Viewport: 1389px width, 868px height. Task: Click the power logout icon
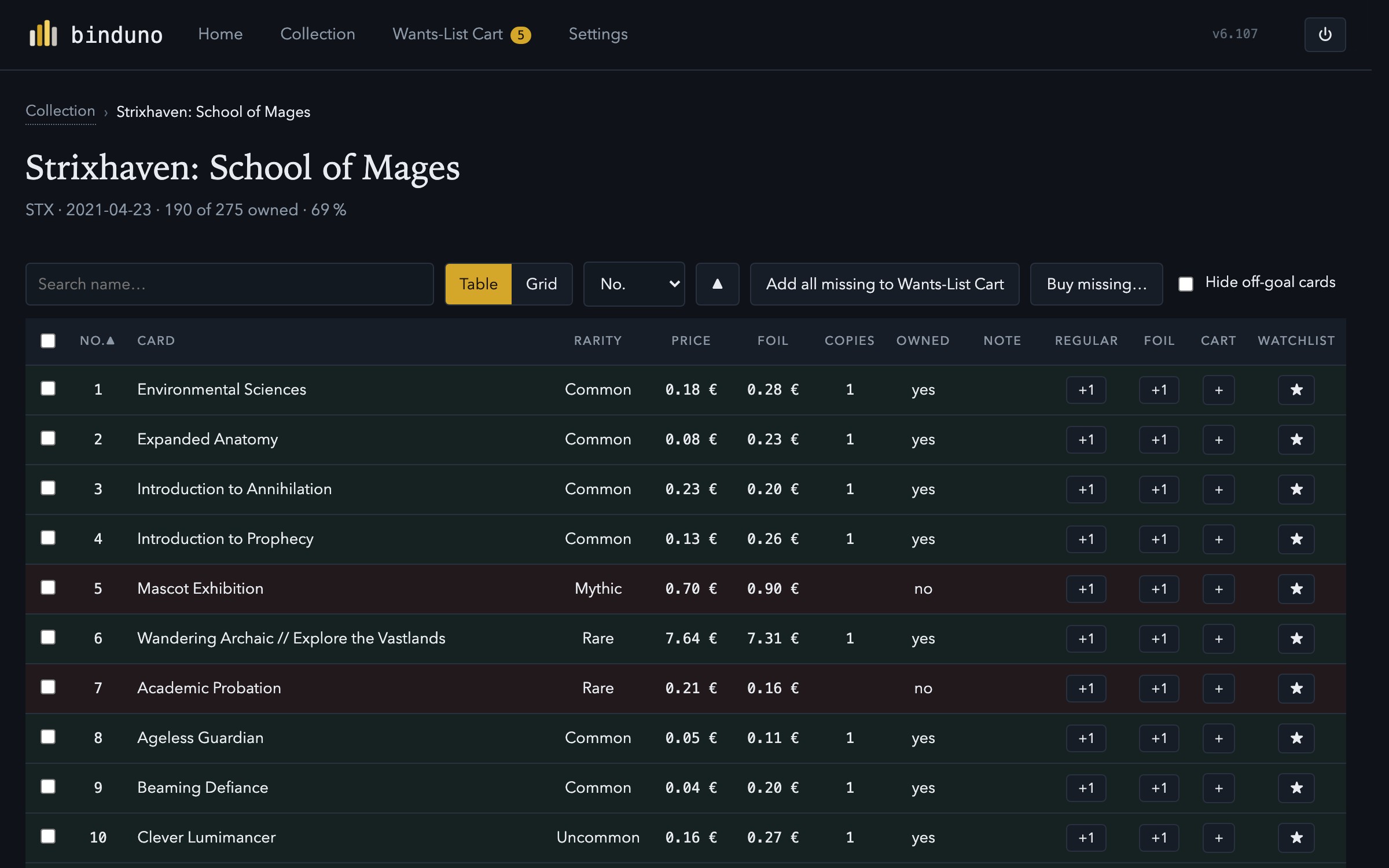(1325, 35)
